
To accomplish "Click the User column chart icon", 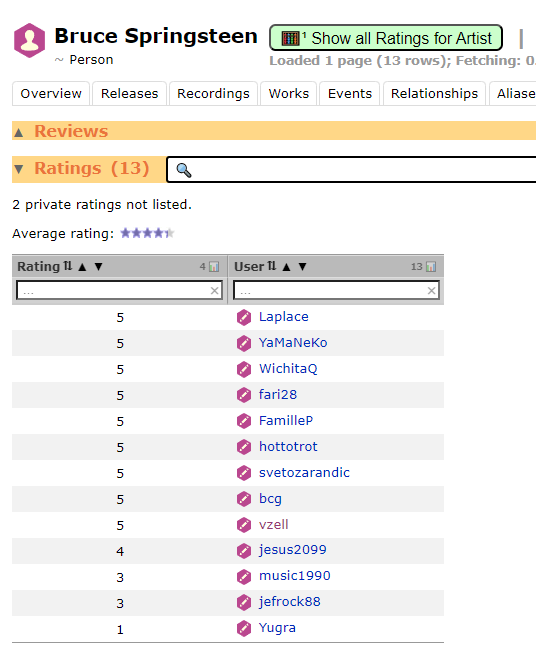I will point(431,266).
